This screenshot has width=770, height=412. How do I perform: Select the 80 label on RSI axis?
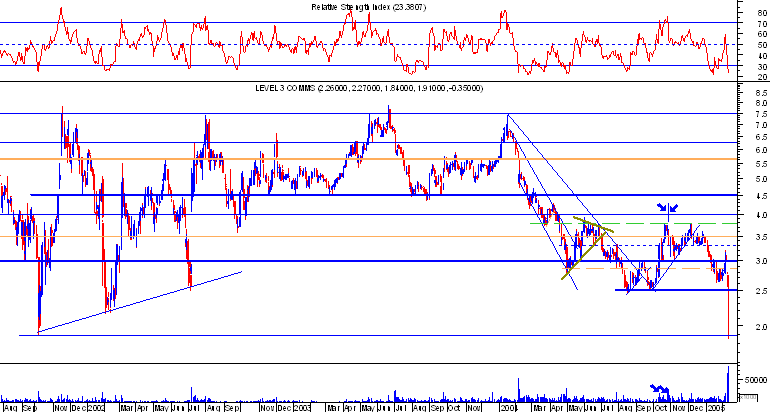[762, 14]
